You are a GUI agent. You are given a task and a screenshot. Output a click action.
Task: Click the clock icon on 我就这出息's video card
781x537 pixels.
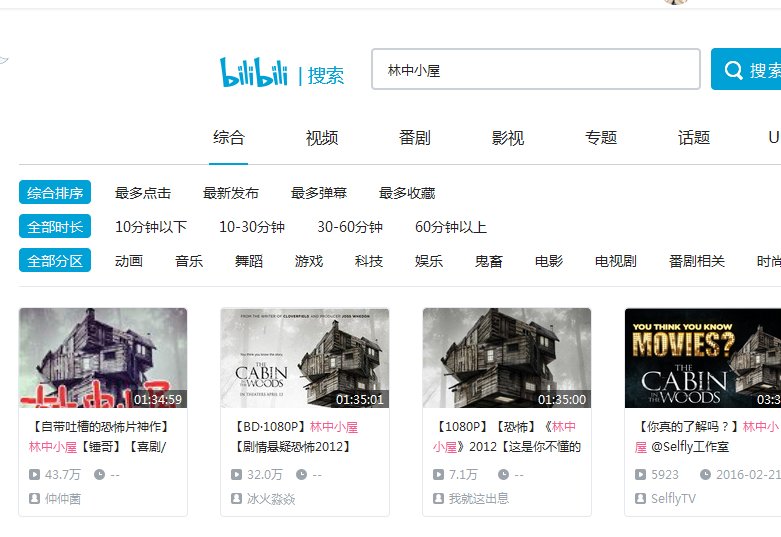click(x=504, y=474)
